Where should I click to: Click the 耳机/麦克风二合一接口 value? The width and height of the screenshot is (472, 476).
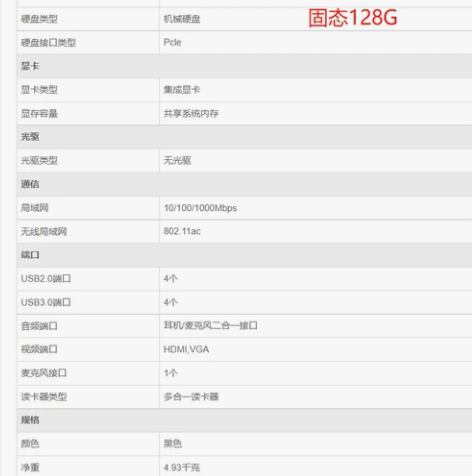click(x=210, y=326)
